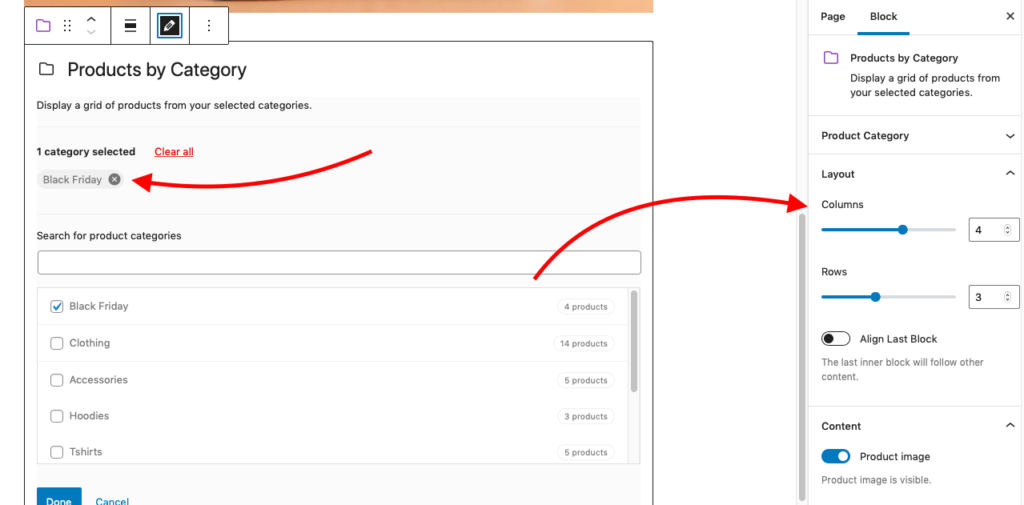Screen dimensions: 1024x505
Task: Move block up with the up arrow
Action: click(91, 20)
